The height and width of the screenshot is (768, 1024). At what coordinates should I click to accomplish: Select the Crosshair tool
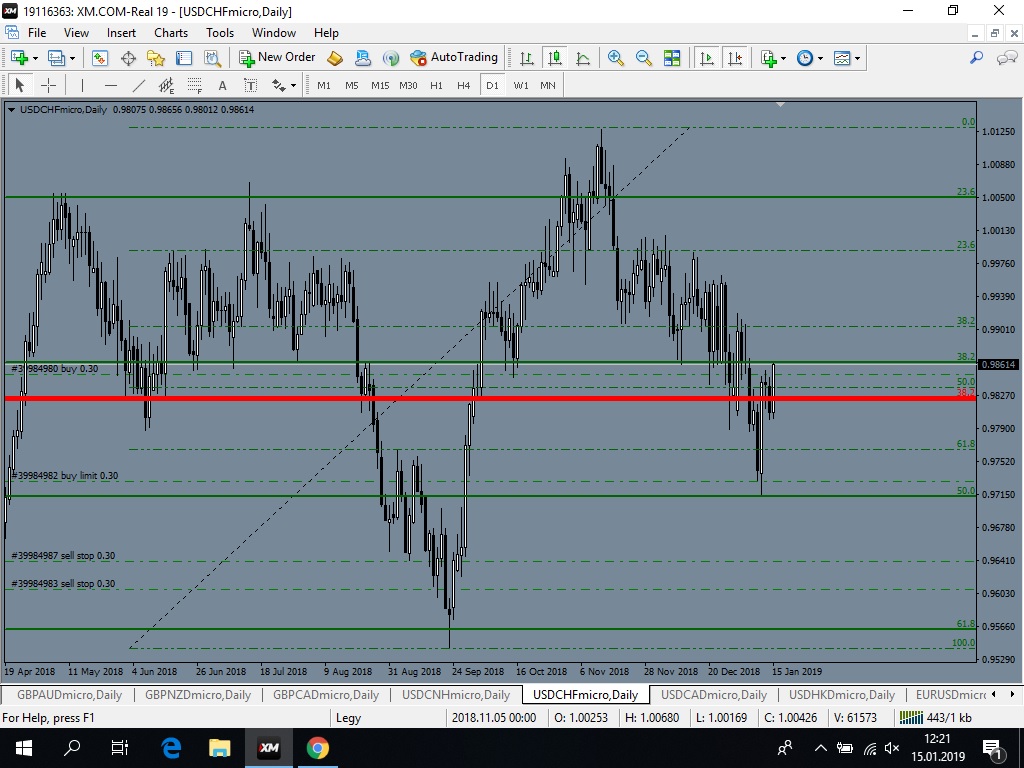[48, 85]
